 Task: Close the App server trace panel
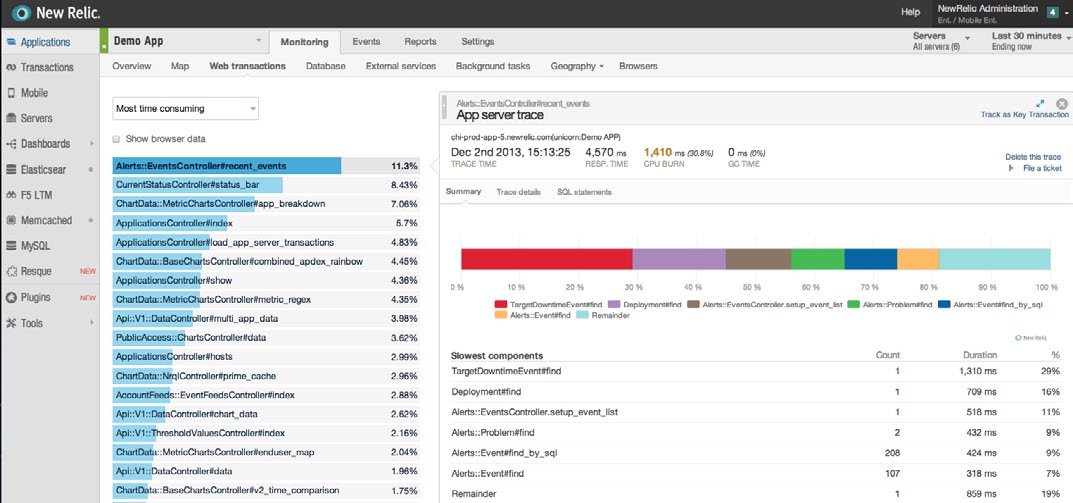tap(1061, 103)
